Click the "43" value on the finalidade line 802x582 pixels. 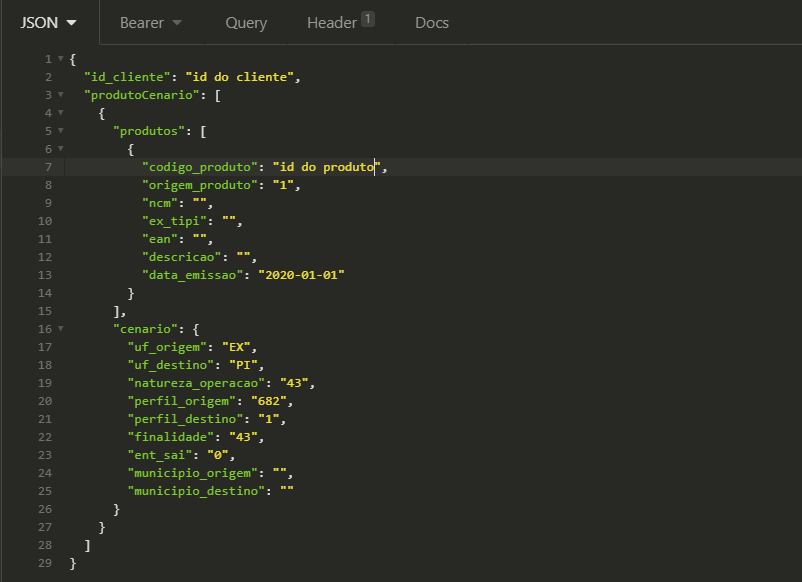(x=243, y=437)
